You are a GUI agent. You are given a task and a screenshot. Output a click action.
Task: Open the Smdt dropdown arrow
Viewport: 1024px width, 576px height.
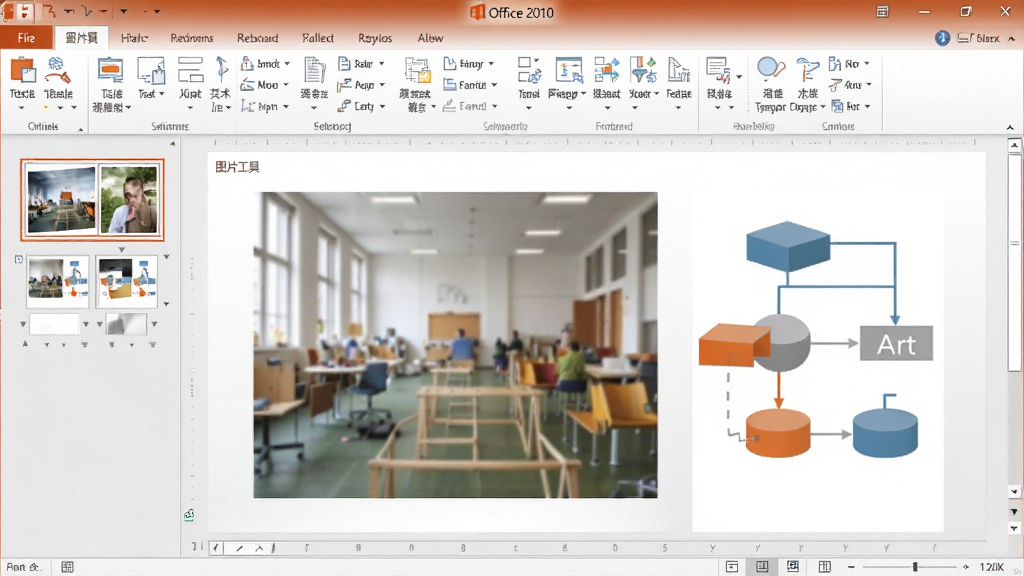pos(287,64)
